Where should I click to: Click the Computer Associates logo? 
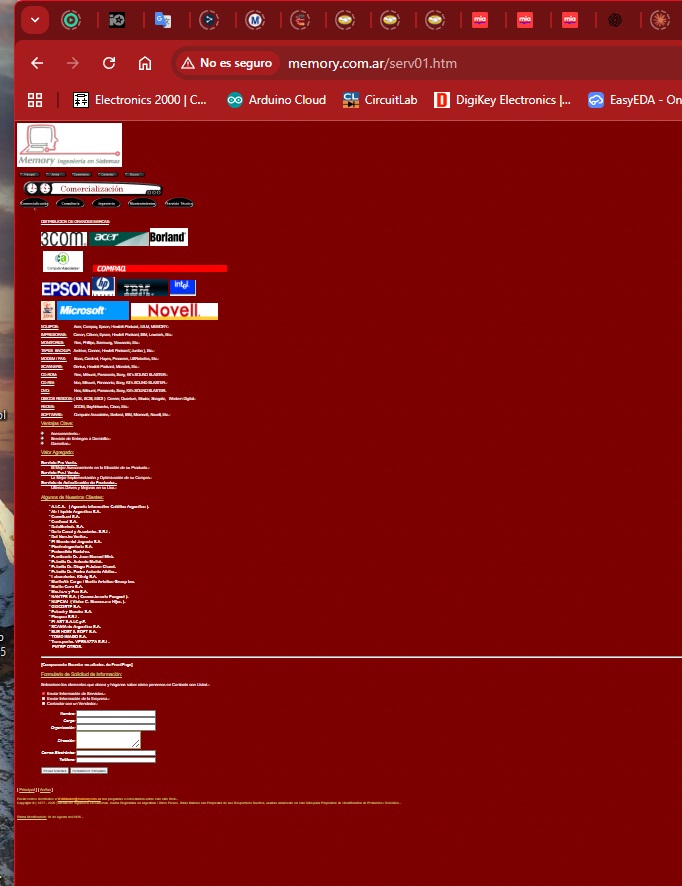(63, 262)
